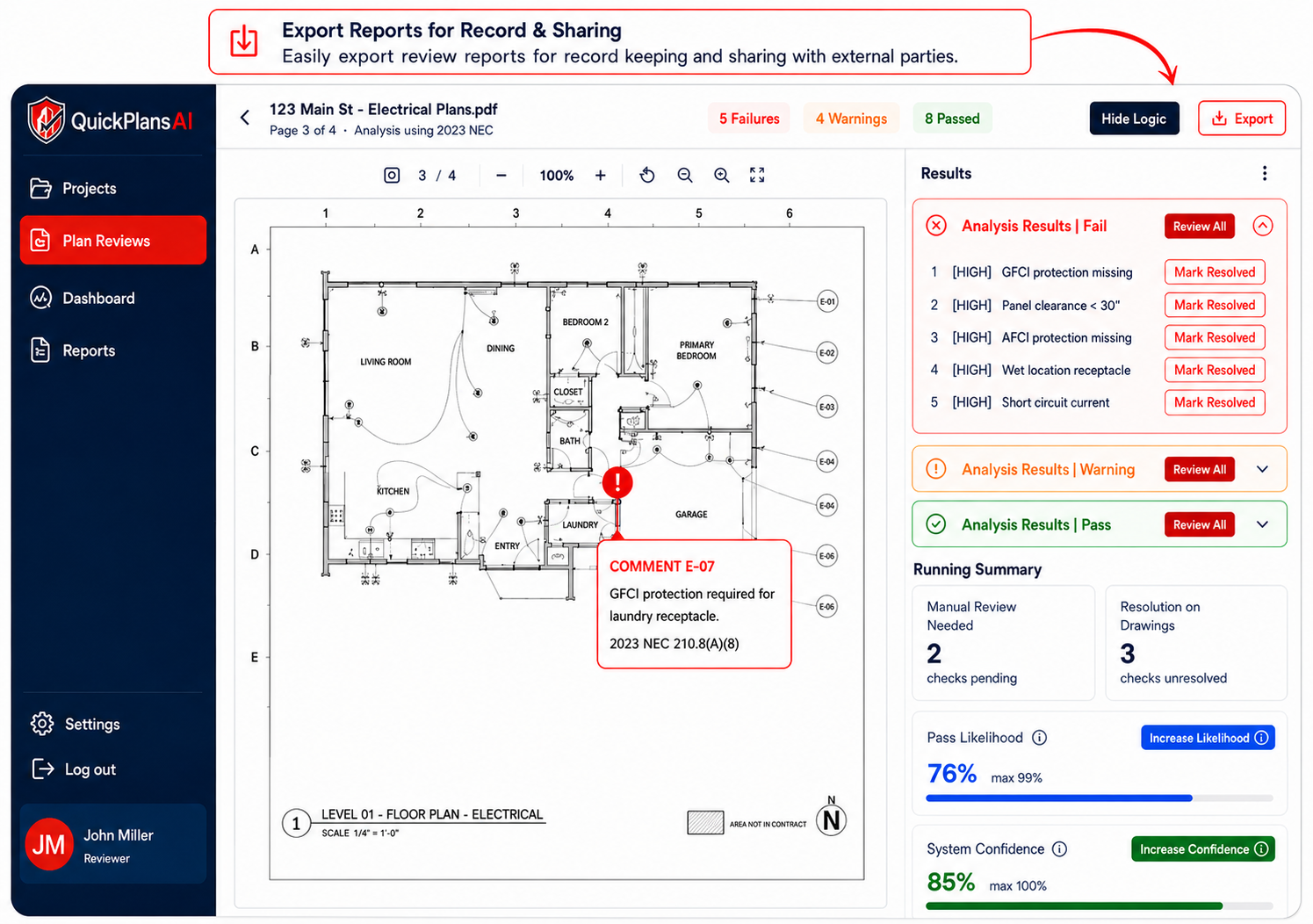This screenshot has width=1313, height=924.
Task: Click the JM user avatar
Action: pos(49,844)
